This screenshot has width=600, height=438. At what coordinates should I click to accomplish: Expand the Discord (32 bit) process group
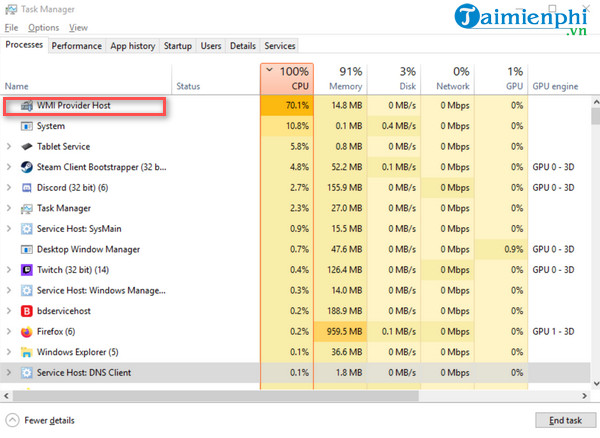click(x=9, y=188)
